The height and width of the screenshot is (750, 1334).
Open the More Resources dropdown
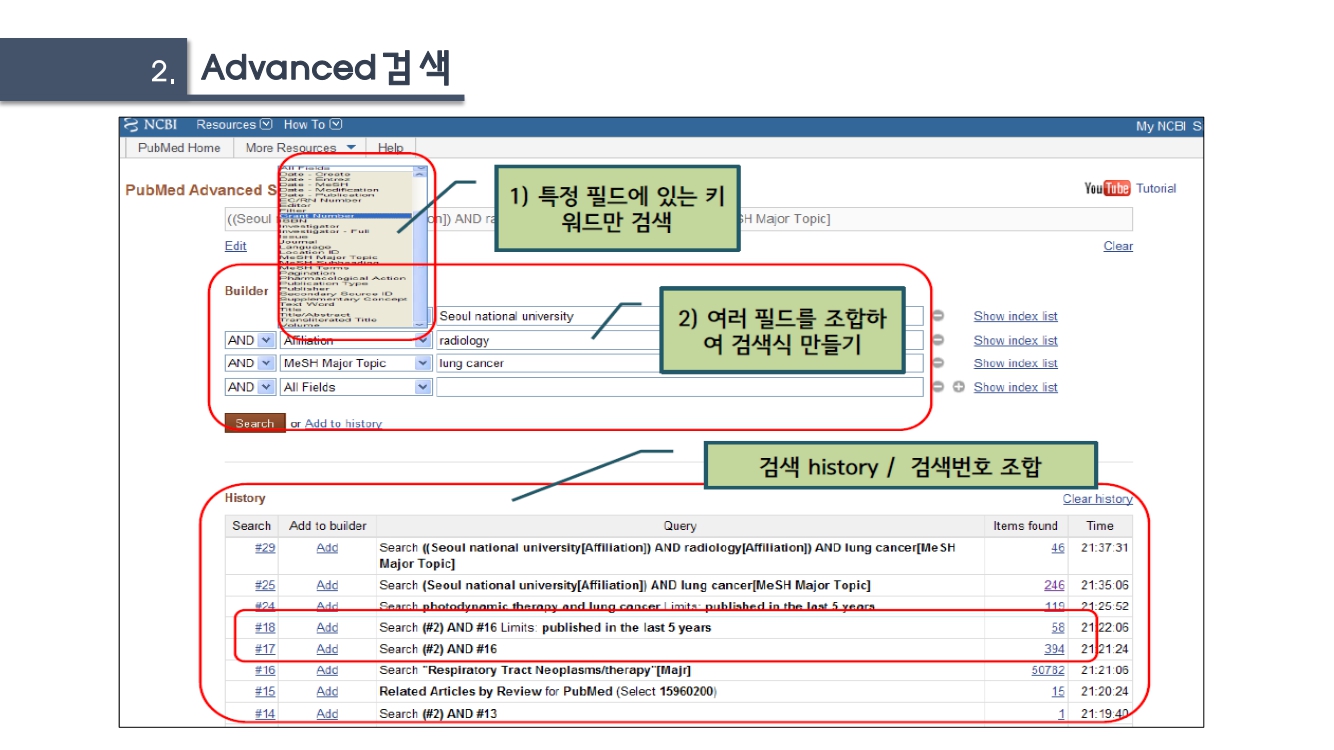tap(300, 148)
